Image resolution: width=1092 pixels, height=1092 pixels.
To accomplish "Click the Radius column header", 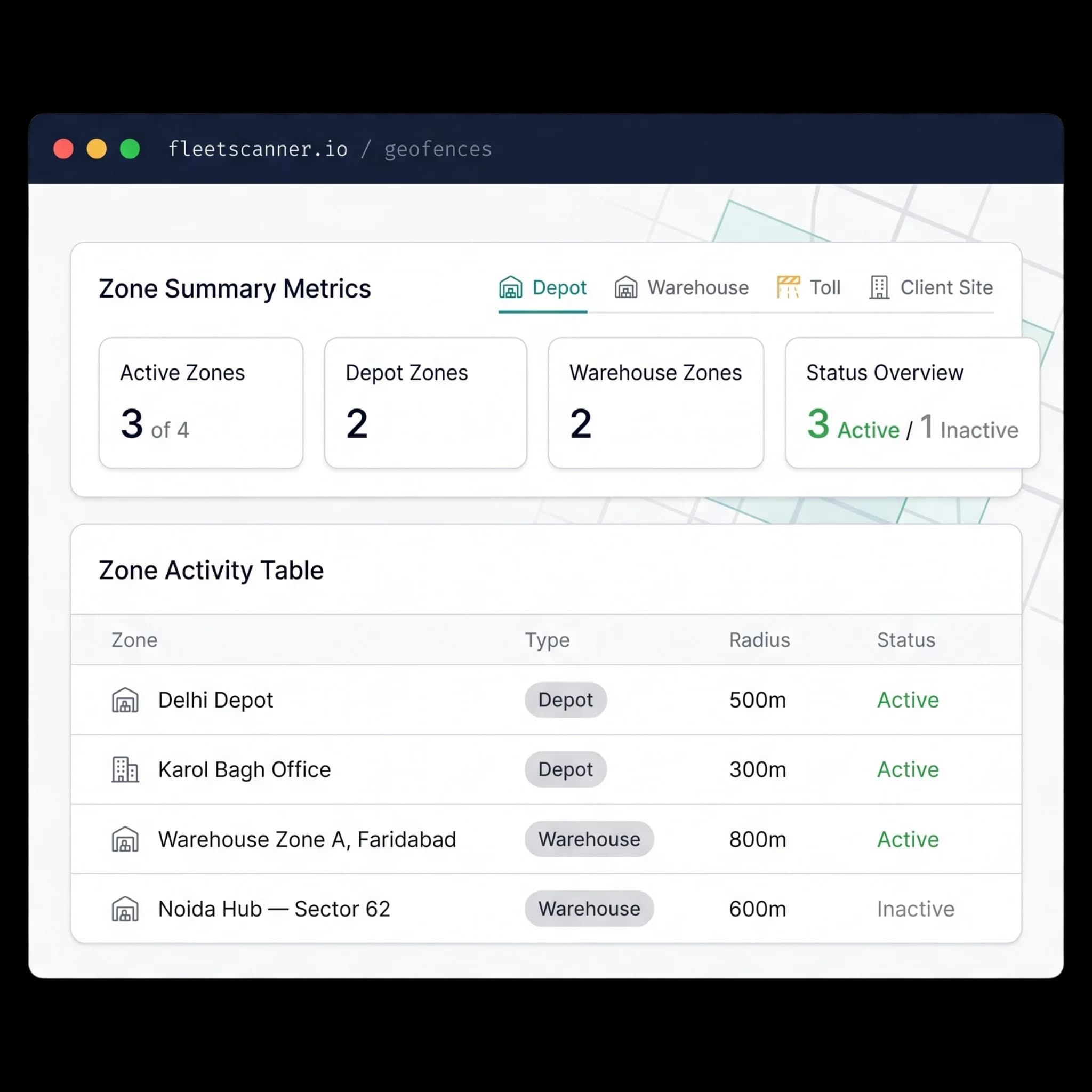I will (760, 640).
